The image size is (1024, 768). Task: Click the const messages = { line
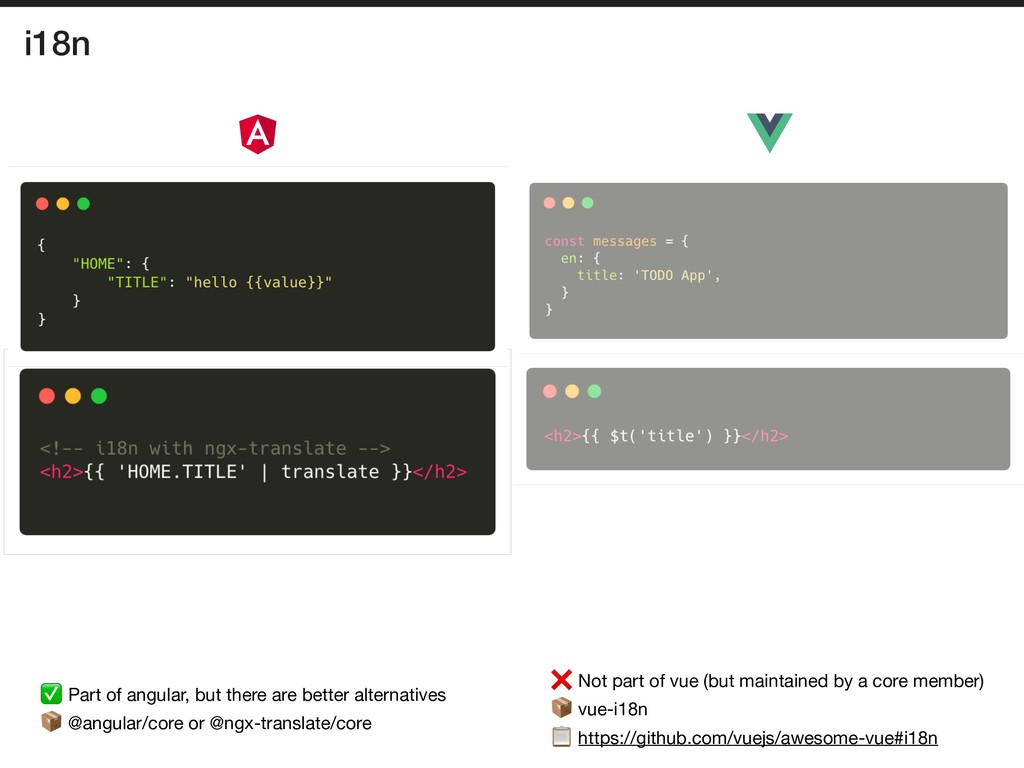click(x=616, y=241)
